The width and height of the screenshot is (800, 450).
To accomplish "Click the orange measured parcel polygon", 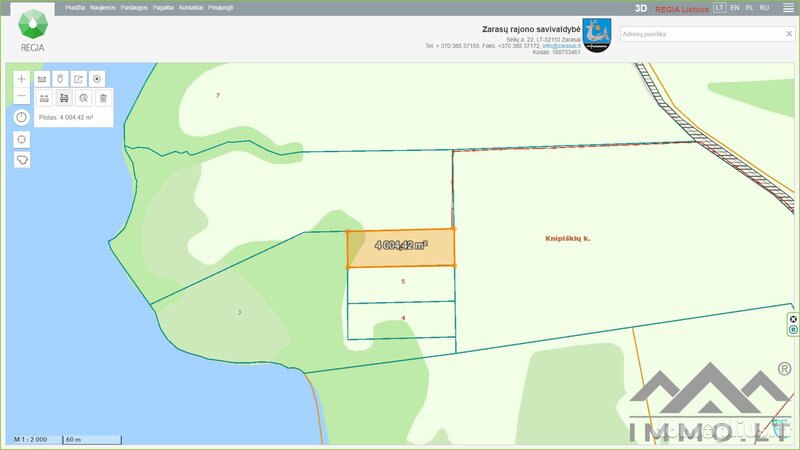I will coord(401,247).
